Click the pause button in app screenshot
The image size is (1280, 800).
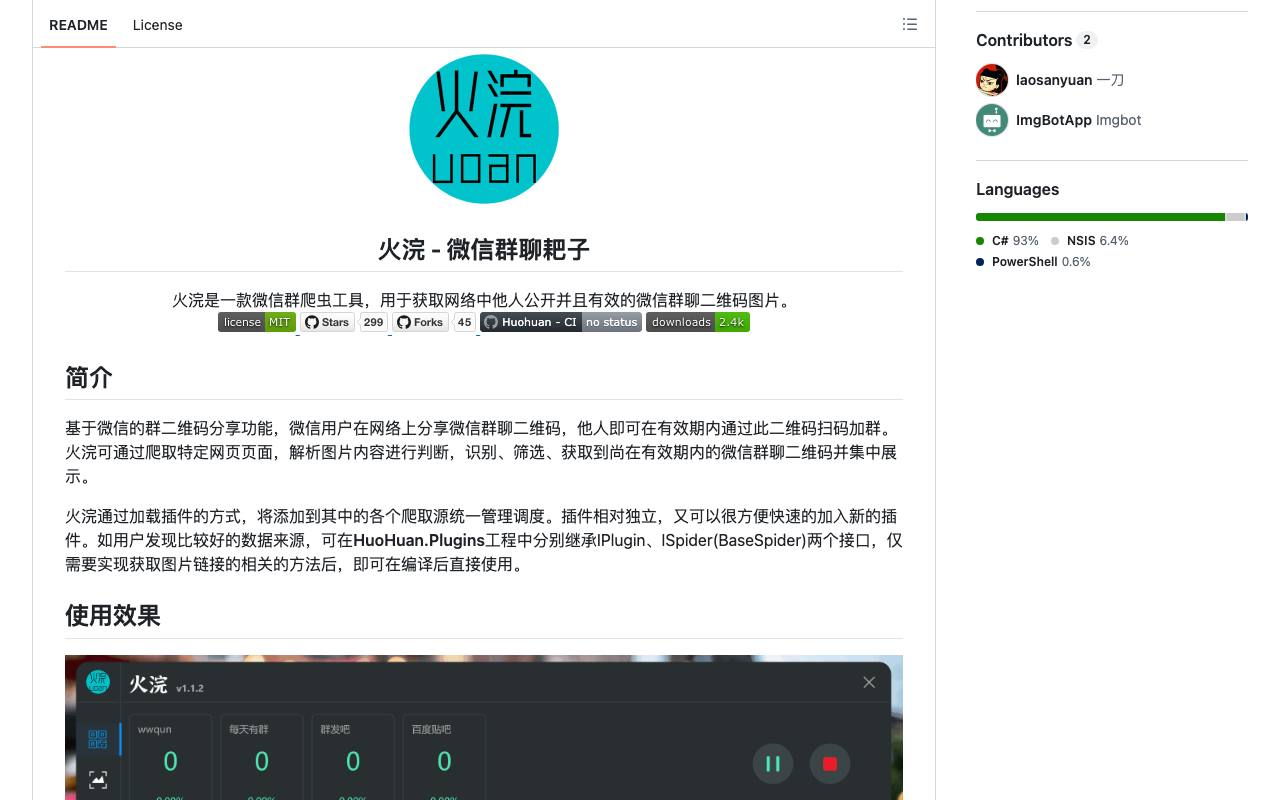pos(773,764)
